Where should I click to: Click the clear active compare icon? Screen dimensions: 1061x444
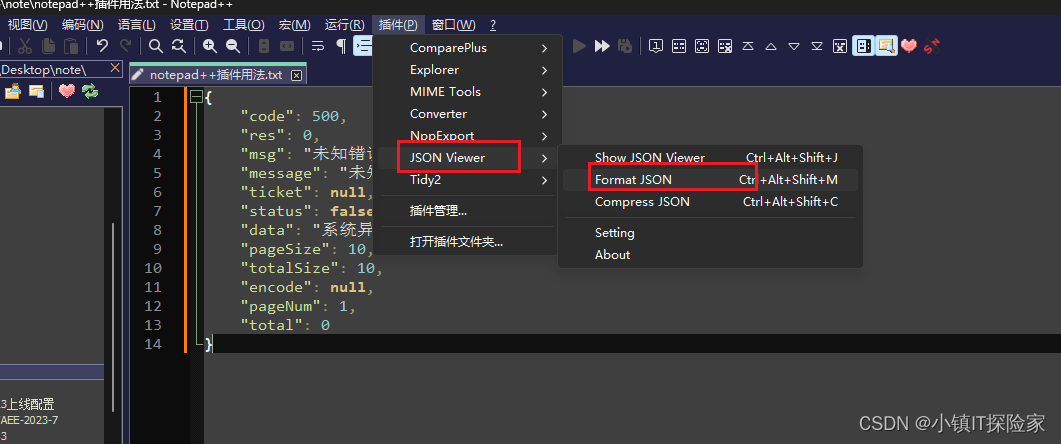click(725, 46)
